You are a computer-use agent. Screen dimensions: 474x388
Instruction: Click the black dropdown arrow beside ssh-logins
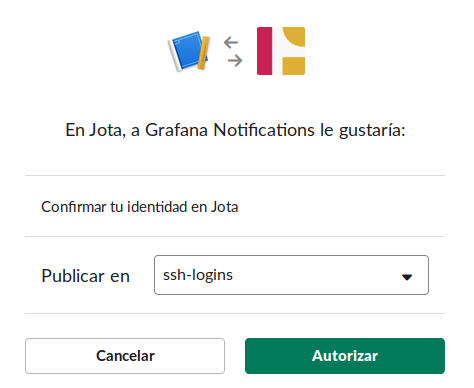[407, 277]
